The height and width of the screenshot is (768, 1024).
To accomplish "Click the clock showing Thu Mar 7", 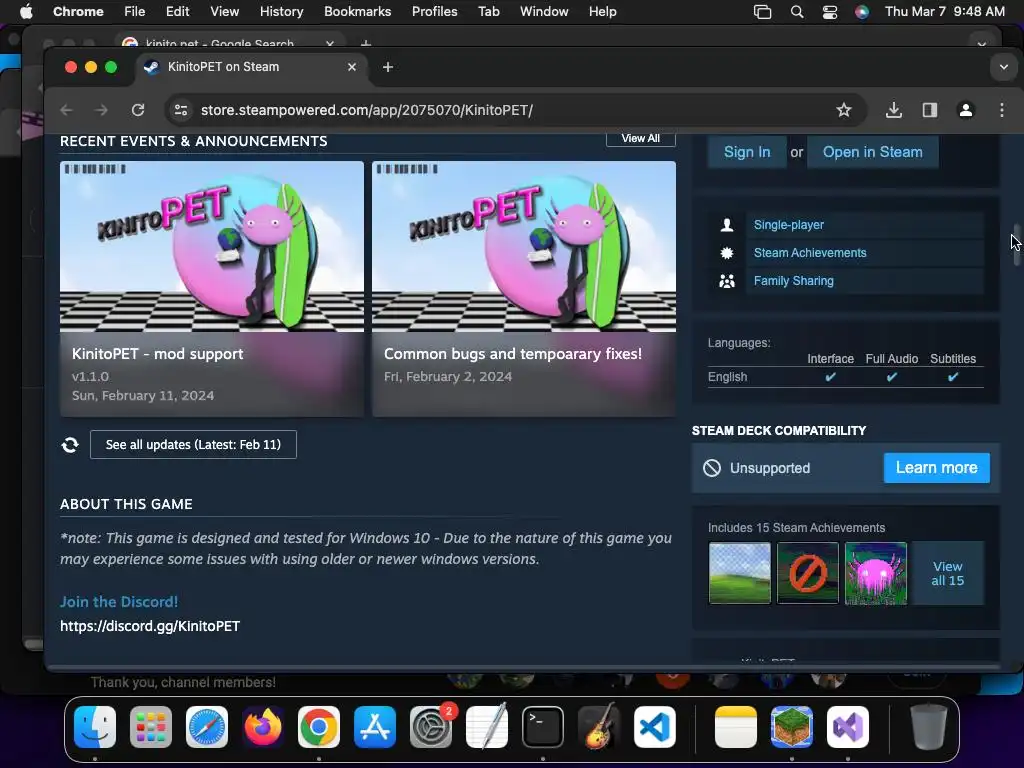I will [x=944, y=12].
